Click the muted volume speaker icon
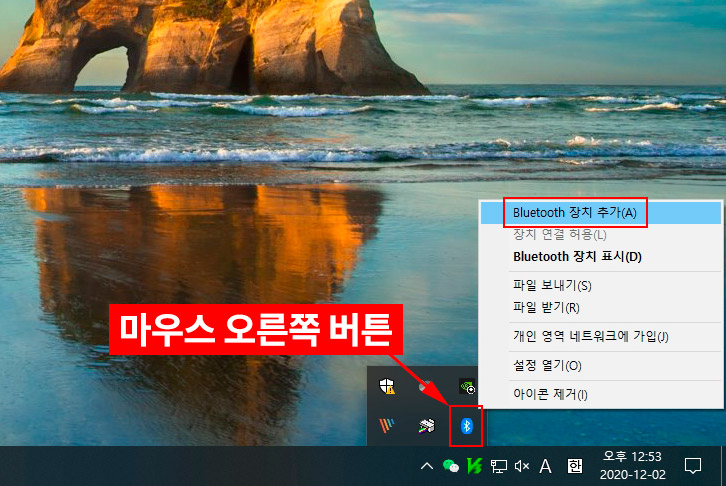Viewport: 726px width, 486px height. pos(522,466)
